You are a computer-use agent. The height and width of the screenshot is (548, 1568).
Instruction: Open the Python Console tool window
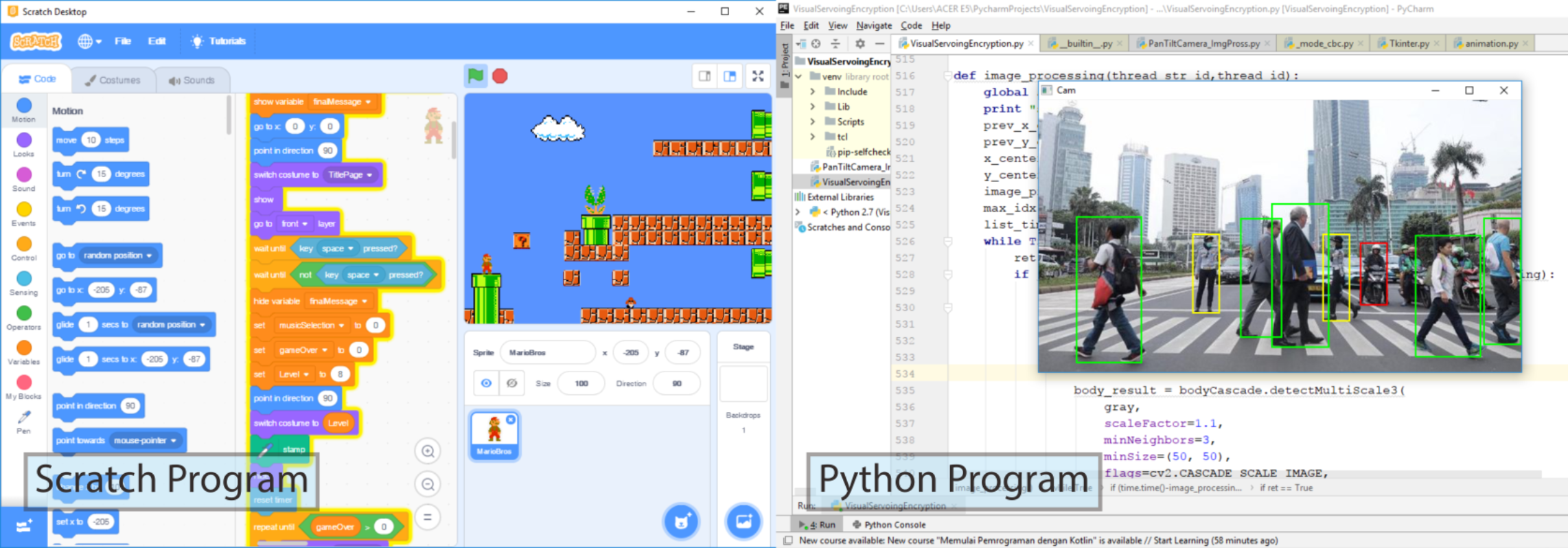pos(889,525)
